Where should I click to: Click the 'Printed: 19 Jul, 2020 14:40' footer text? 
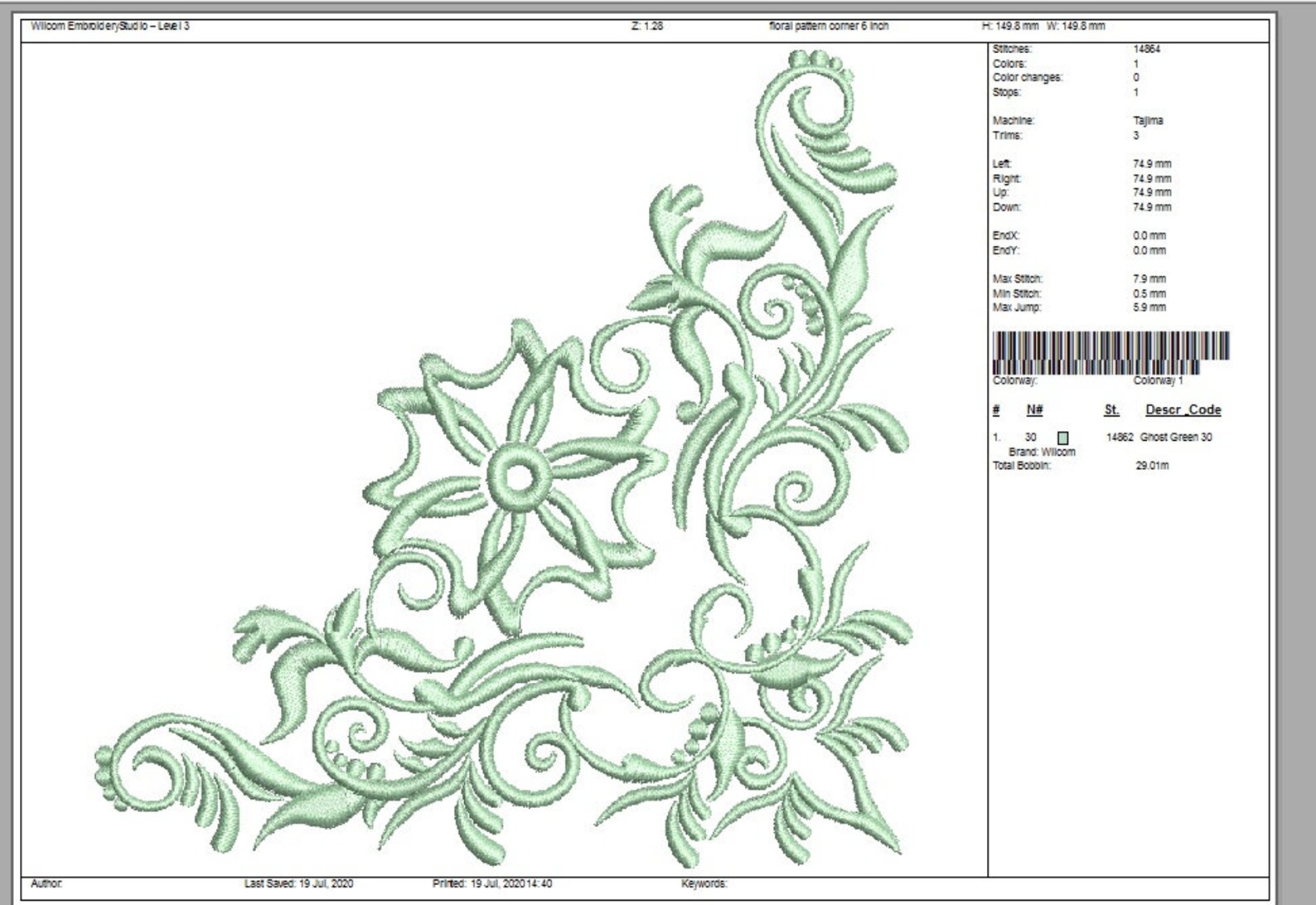tap(492, 884)
